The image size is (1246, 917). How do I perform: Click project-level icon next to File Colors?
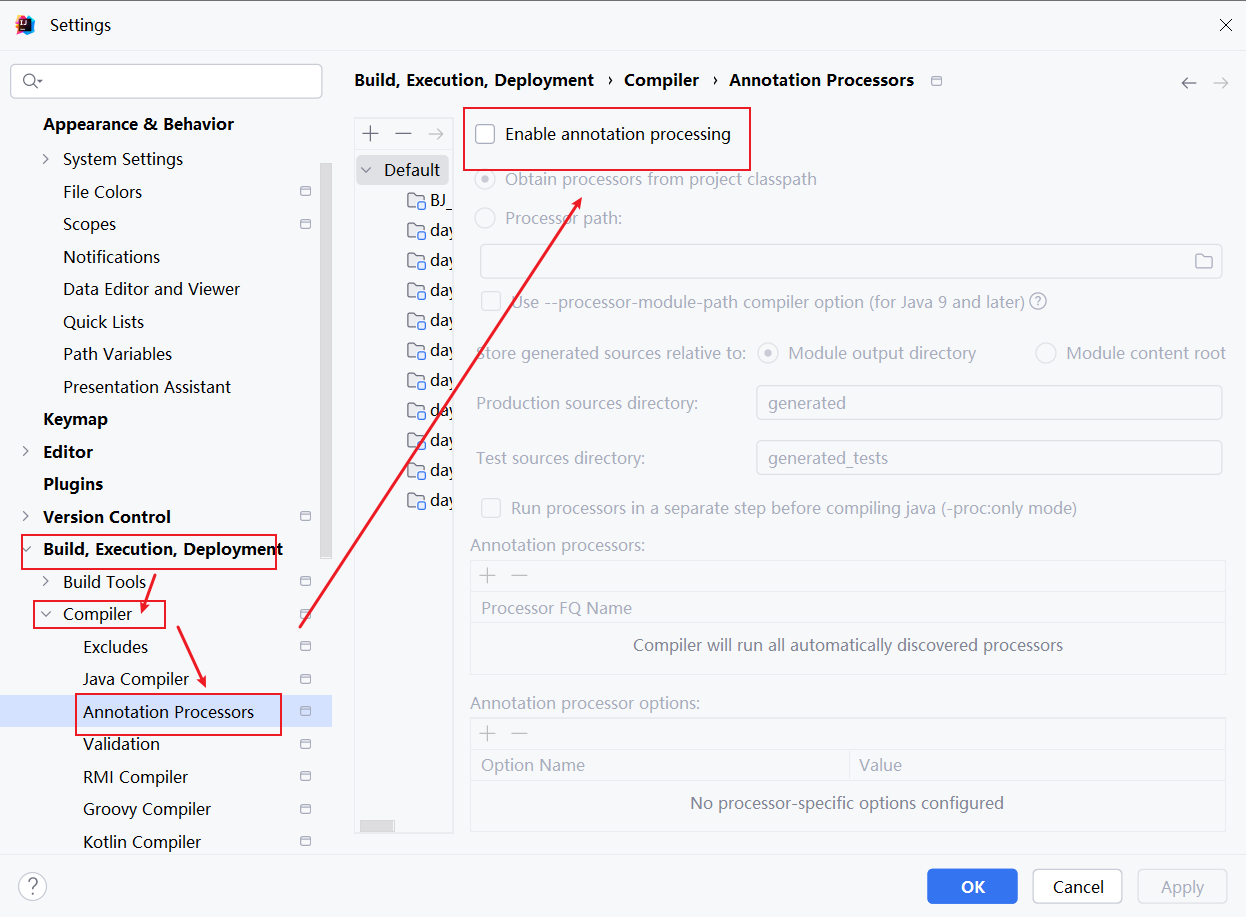[x=305, y=192]
